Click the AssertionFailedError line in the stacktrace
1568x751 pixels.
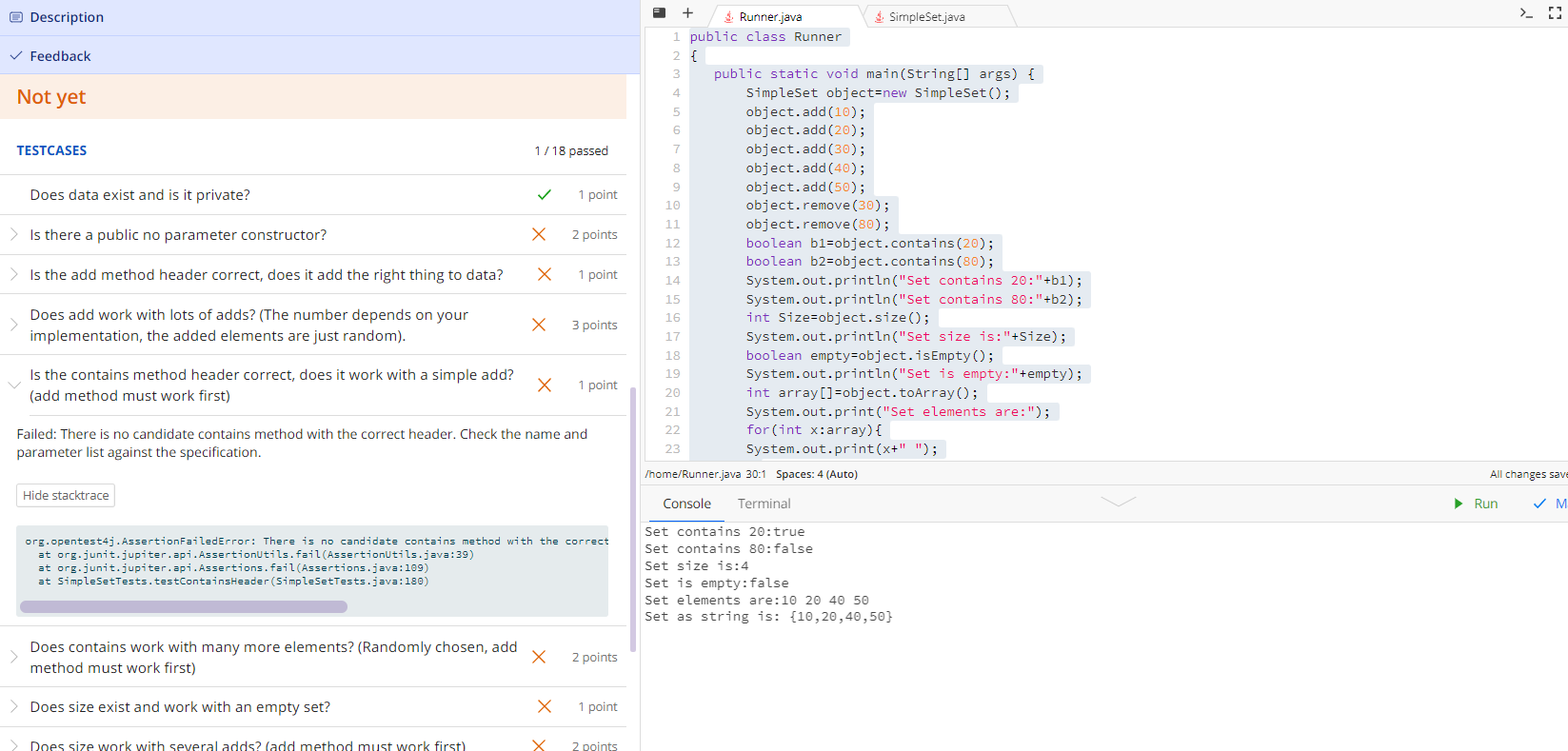click(317, 541)
